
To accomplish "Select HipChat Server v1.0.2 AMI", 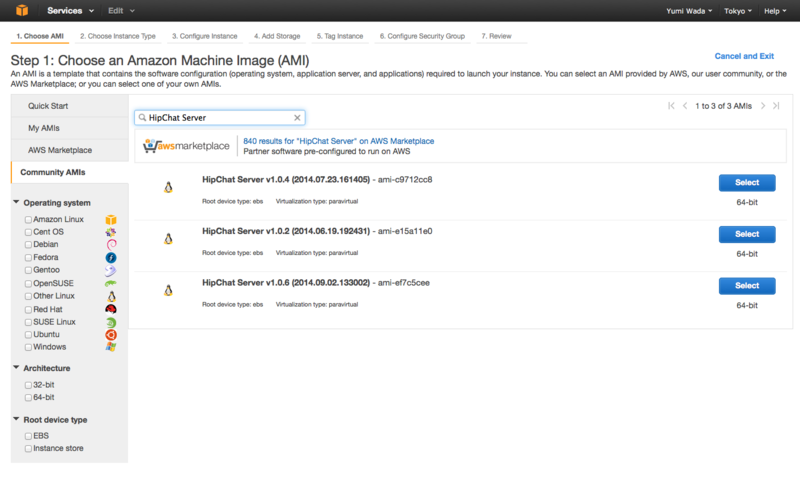I will [x=747, y=234].
